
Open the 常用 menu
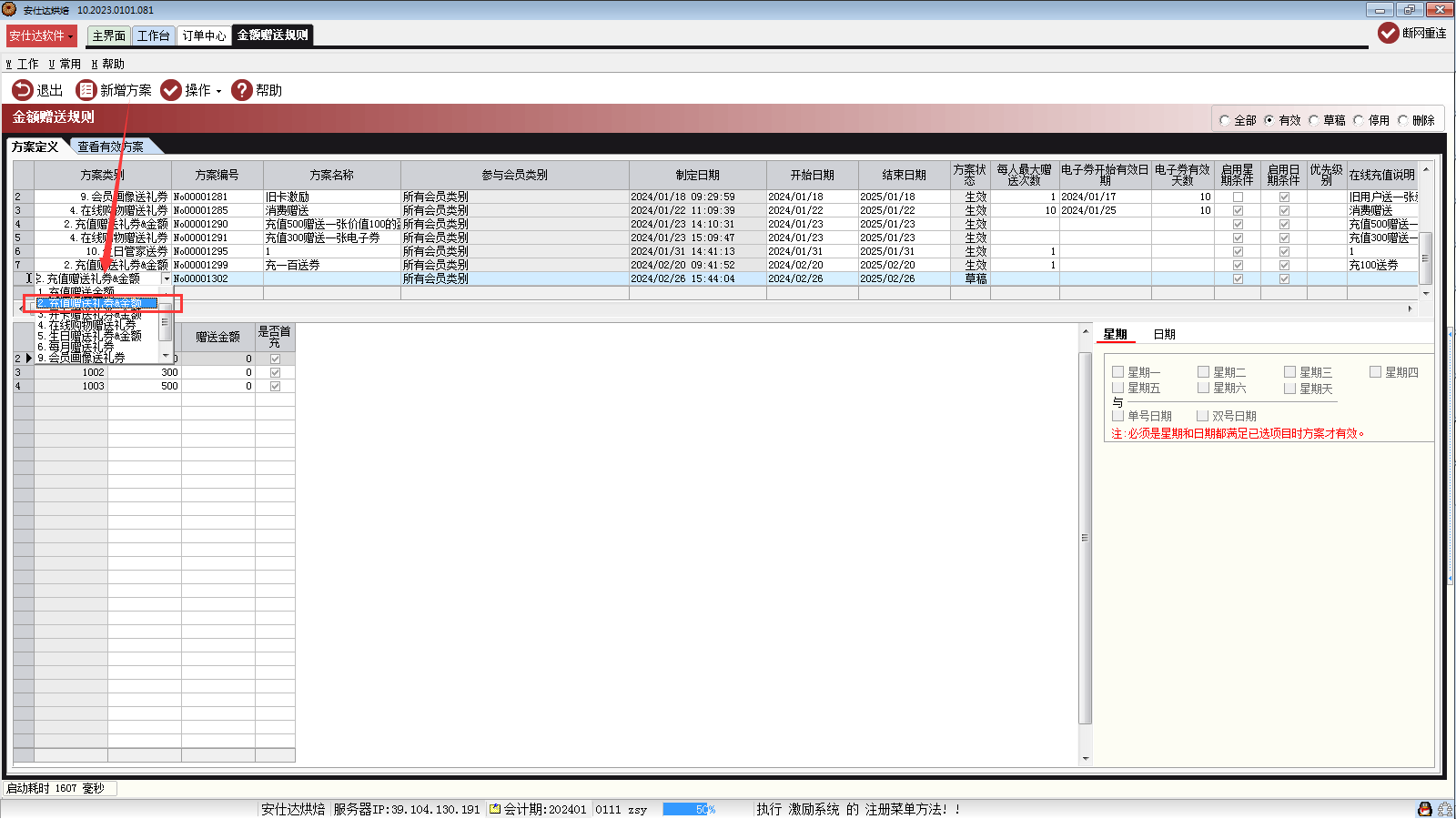pyautogui.click(x=65, y=64)
